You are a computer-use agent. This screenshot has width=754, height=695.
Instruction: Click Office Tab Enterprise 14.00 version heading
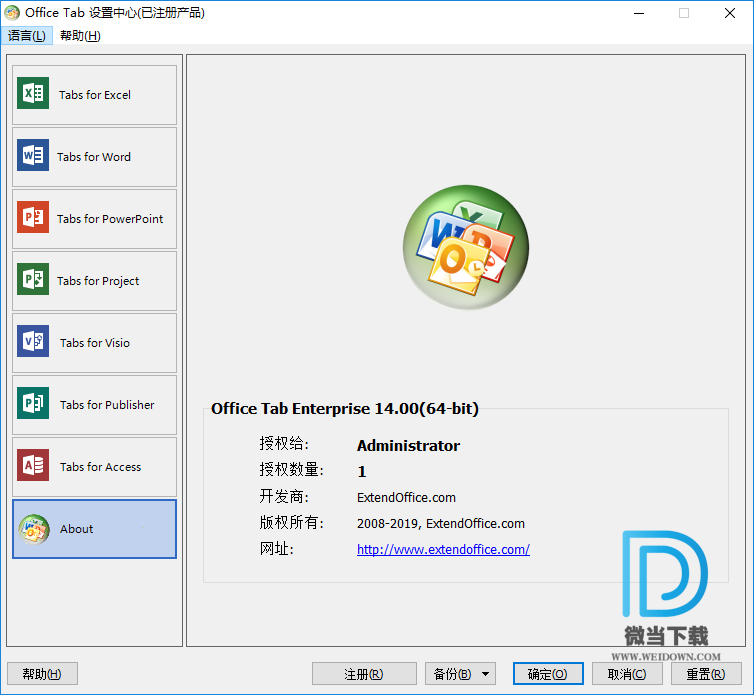[x=345, y=408]
